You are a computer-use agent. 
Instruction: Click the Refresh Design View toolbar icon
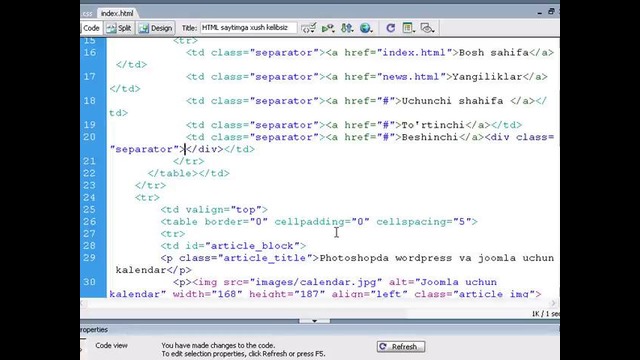pos(391,28)
